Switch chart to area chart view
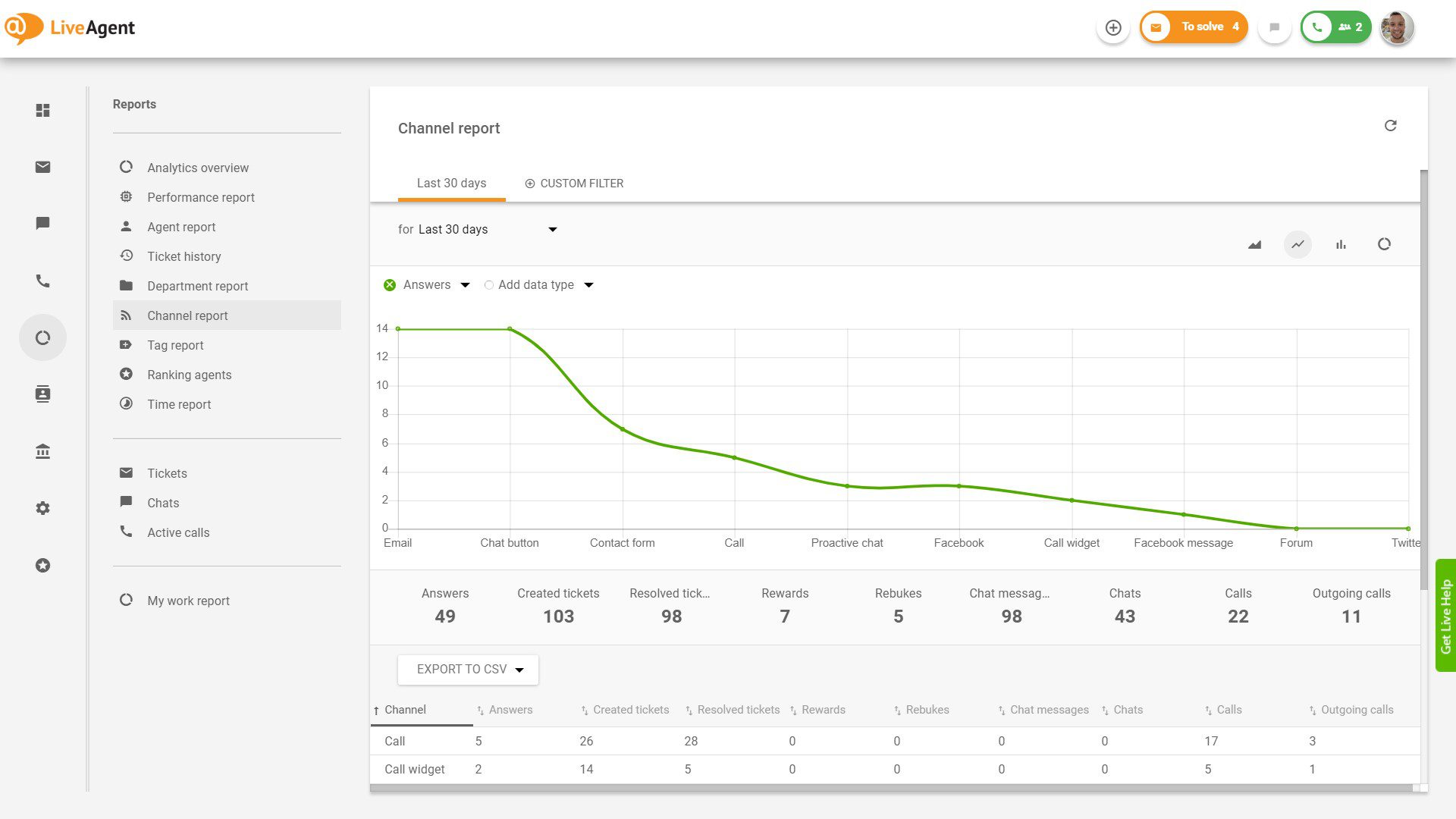The image size is (1456, 819). click(1254, 244)
